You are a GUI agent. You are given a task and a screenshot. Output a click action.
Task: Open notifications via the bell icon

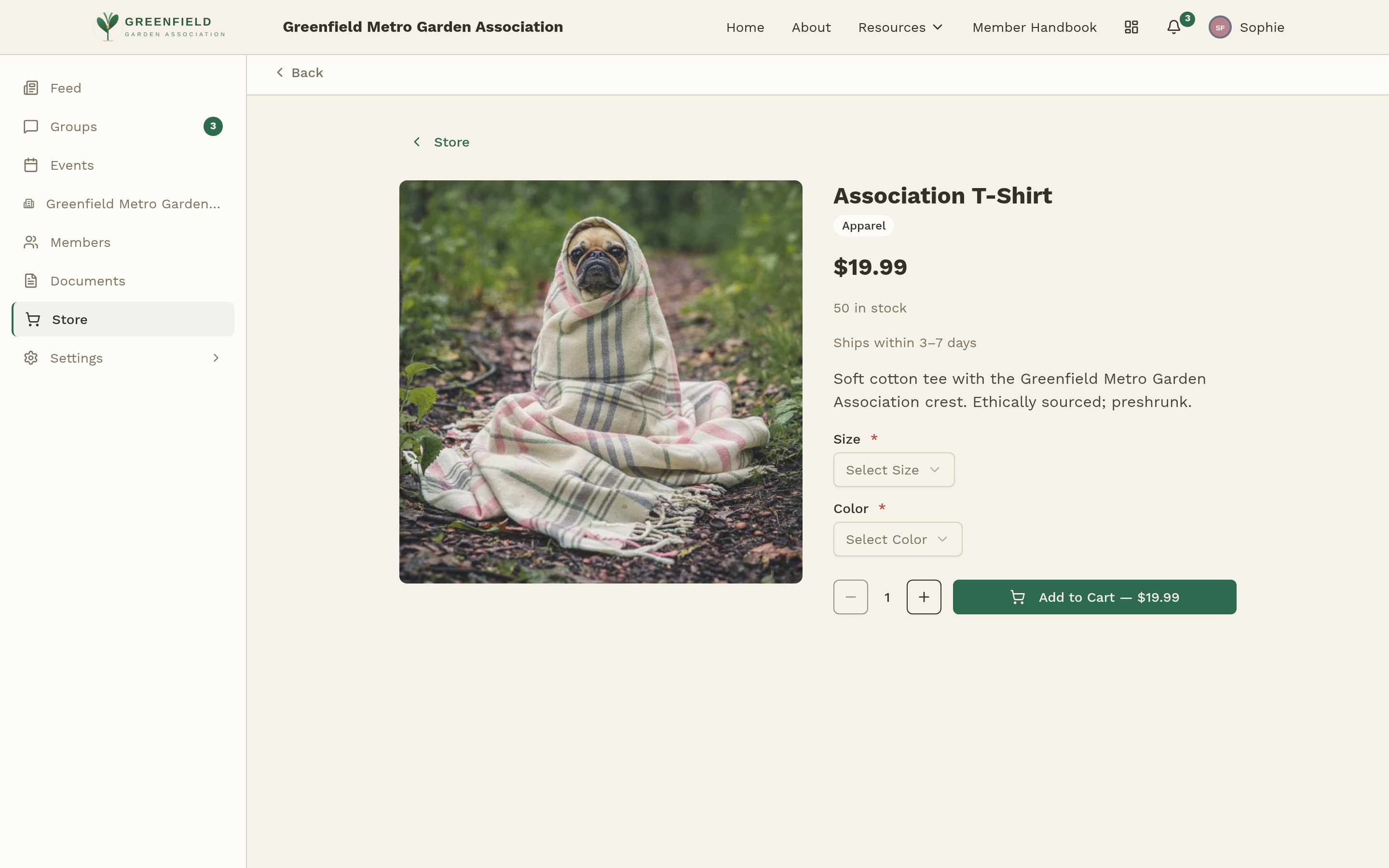pos(1172,27)
